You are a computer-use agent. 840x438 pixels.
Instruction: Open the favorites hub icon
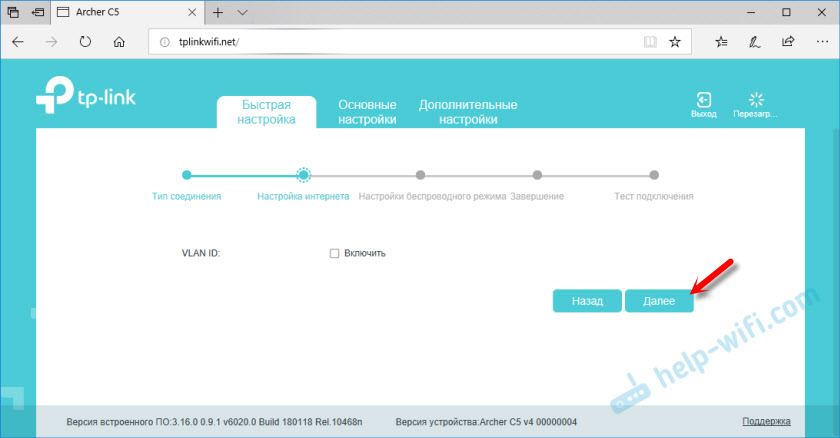(x=721, y=42)
